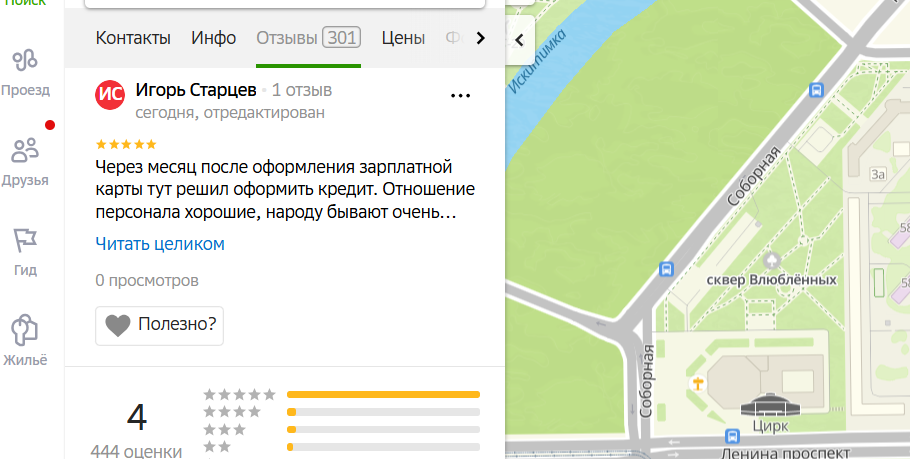Click the orange church cross map icon

click(698, 384)
